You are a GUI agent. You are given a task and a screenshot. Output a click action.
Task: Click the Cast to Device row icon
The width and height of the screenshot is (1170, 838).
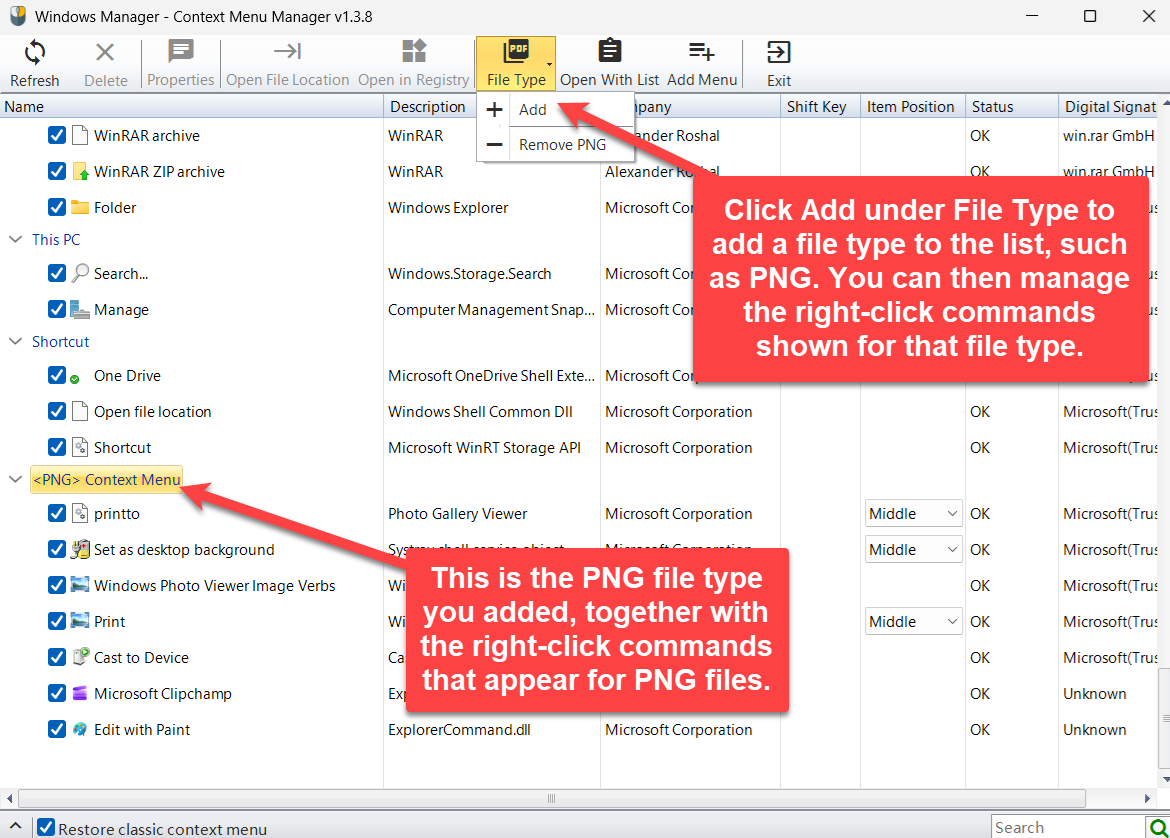coord(80,657)
